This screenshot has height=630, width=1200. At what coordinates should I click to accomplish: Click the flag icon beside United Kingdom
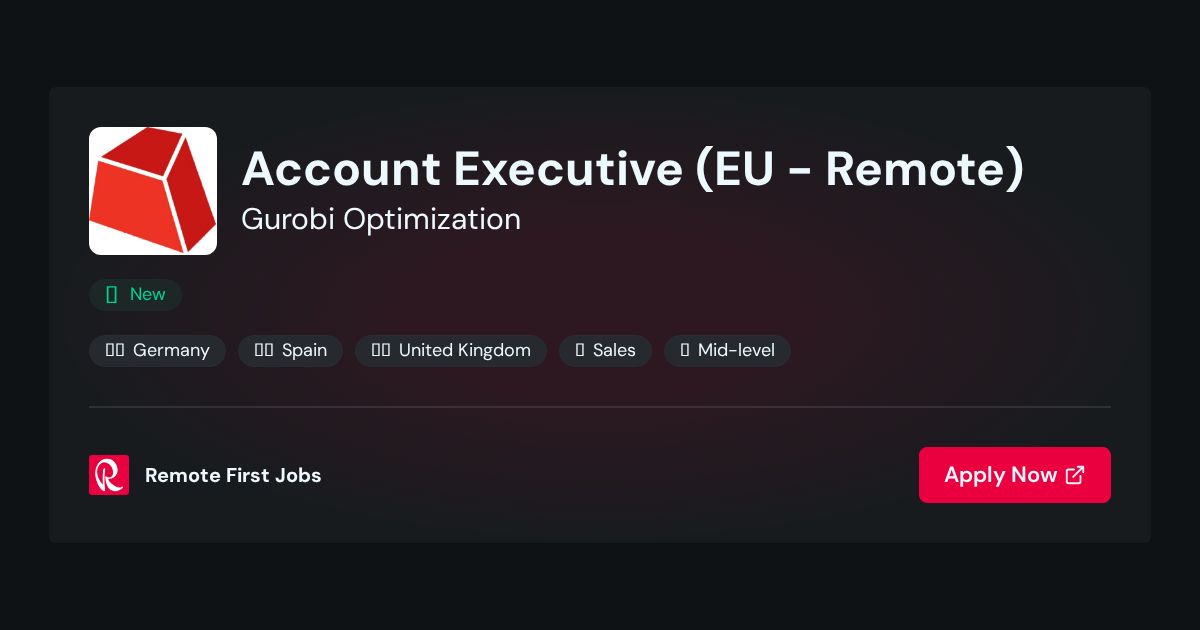(381, 350)
